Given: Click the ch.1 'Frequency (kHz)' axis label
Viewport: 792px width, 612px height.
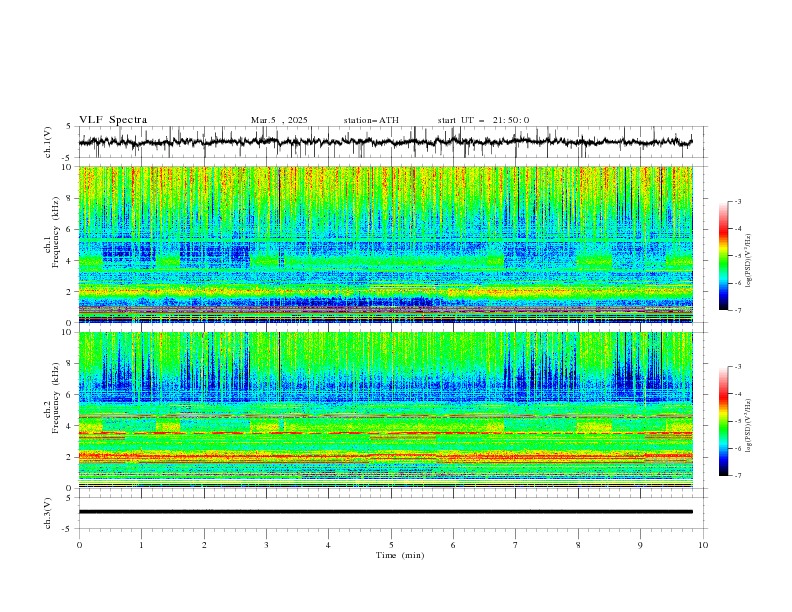Looking at the screenshot, I should pyautogui.click(x=56, y=233).
